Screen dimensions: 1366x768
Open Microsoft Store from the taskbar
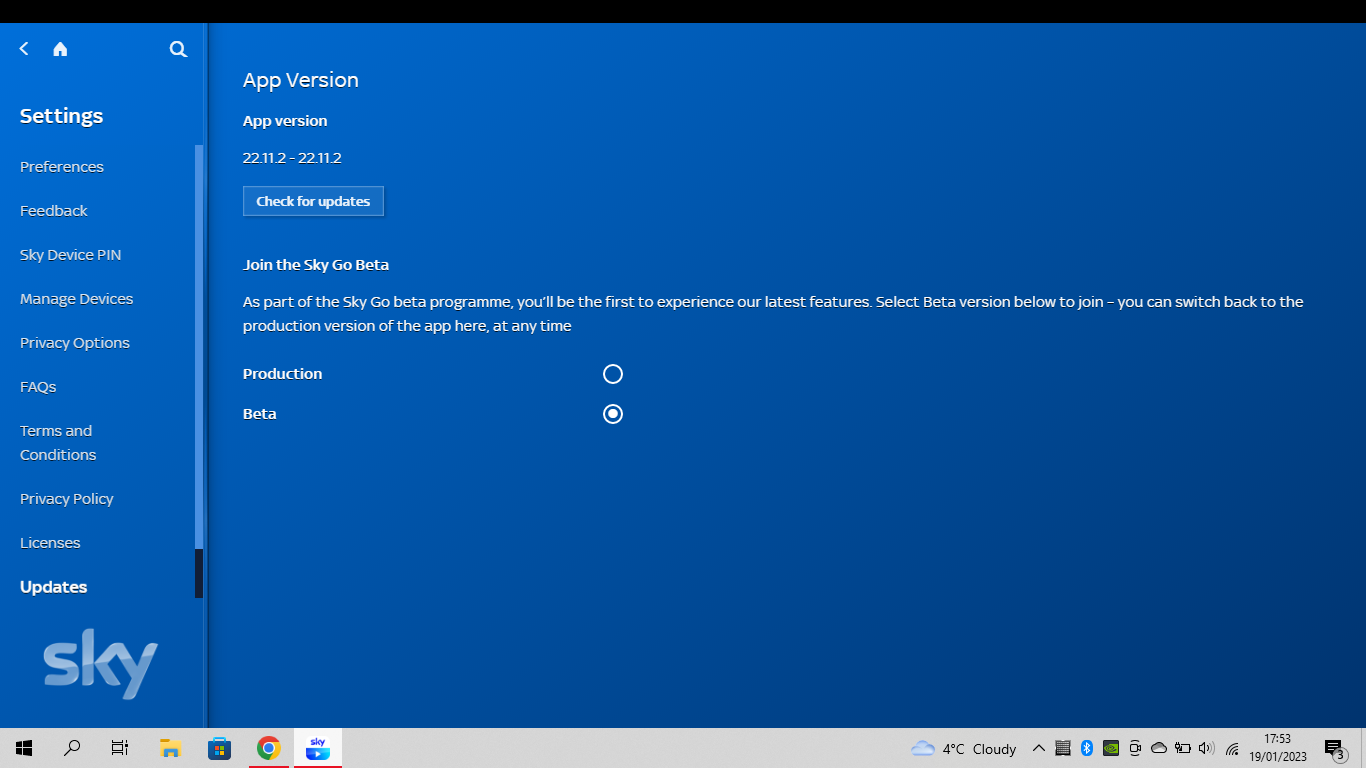[x=219, y=748]
